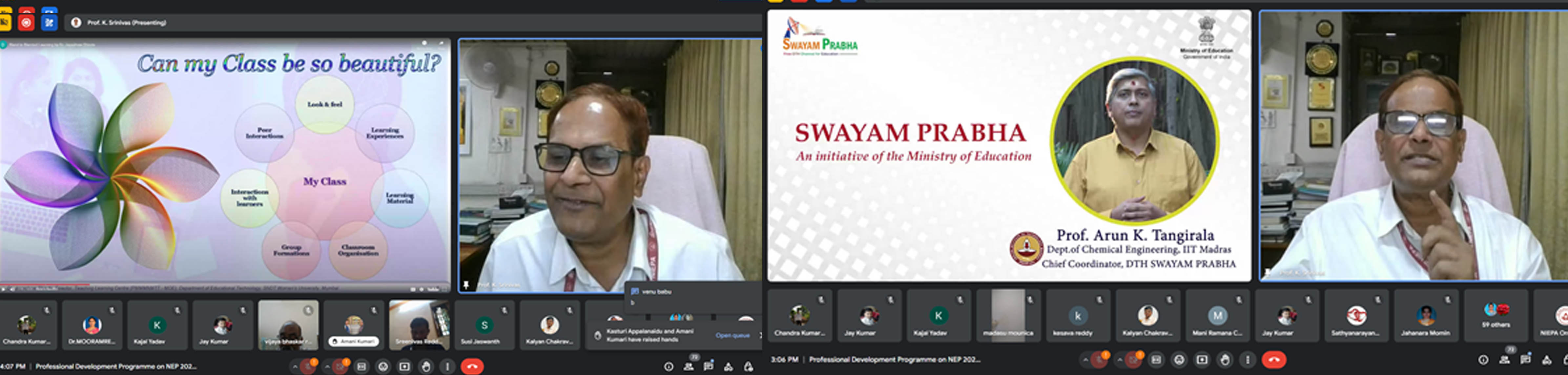
Task: Open activities panel in right meeting
Action: click(1546, 360)
